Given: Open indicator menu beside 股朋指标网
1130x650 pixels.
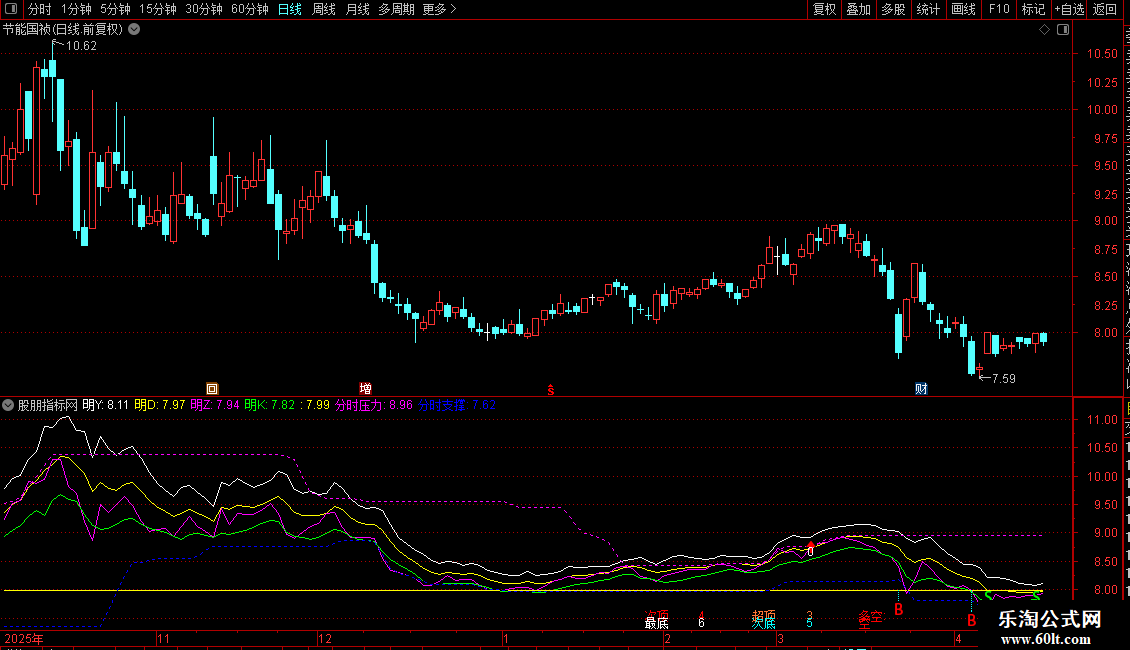Looking at the screenshot, I should click(x=8, y=405).
